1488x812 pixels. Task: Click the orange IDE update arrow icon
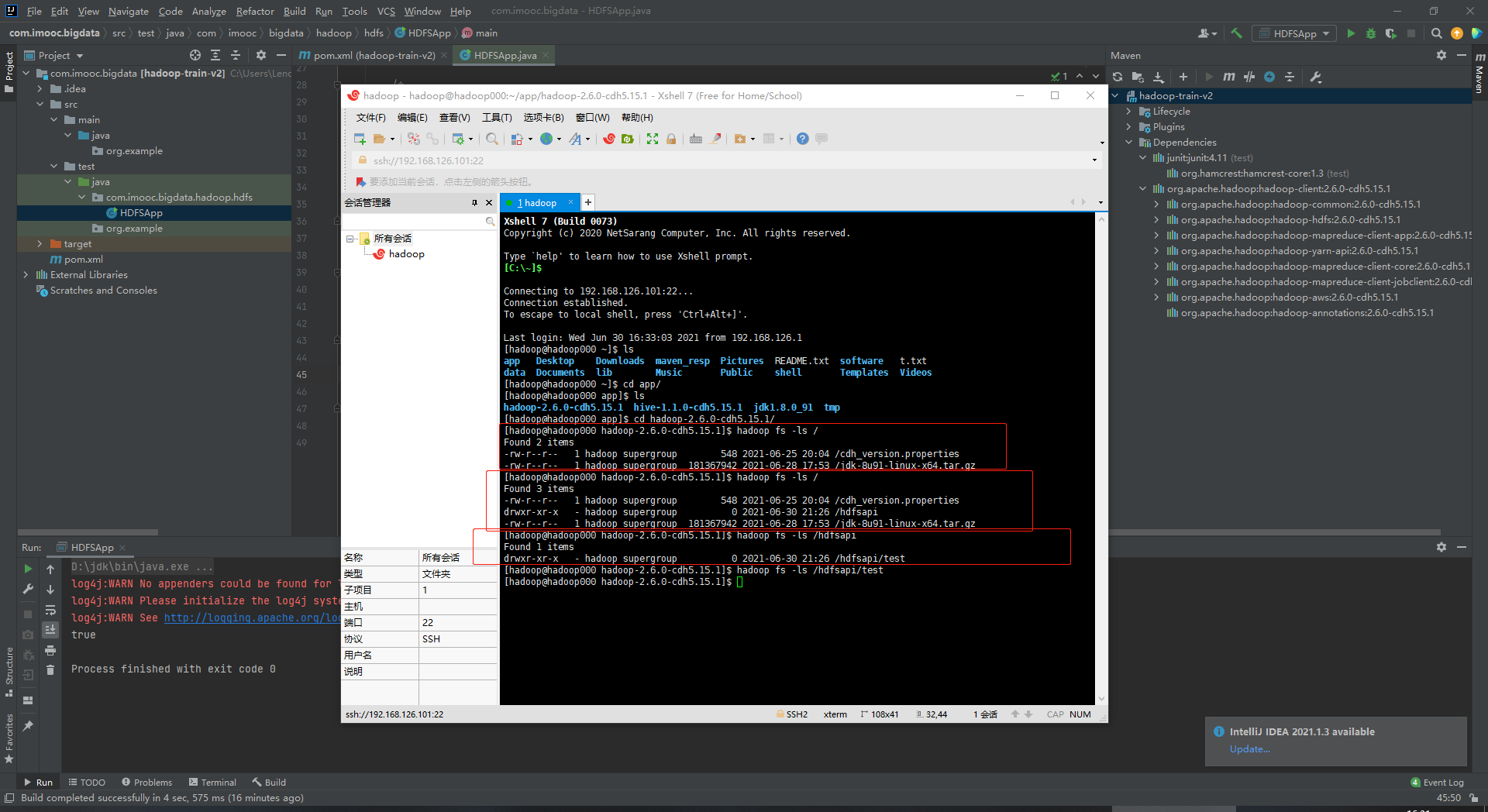pos(1457,33)
